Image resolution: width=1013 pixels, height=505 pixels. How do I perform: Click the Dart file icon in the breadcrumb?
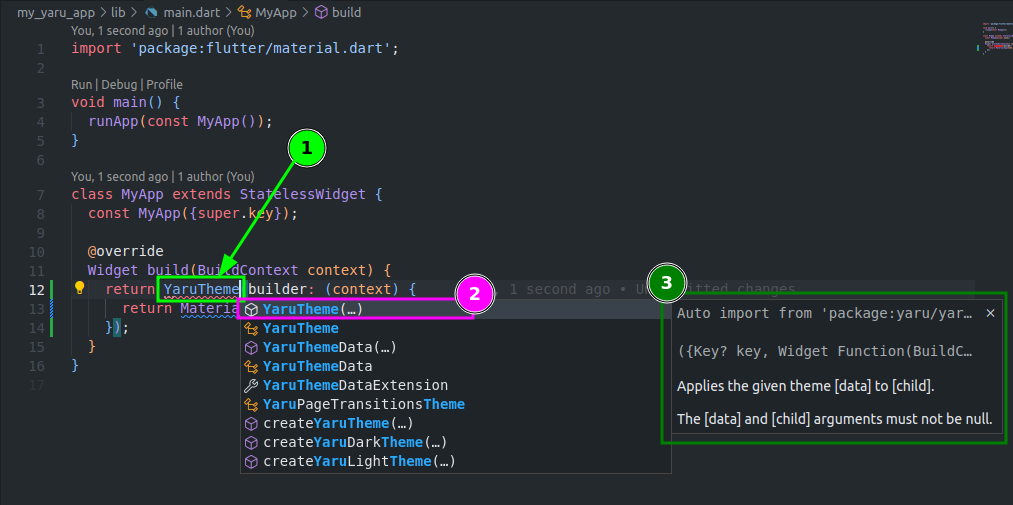click(152, 13)
